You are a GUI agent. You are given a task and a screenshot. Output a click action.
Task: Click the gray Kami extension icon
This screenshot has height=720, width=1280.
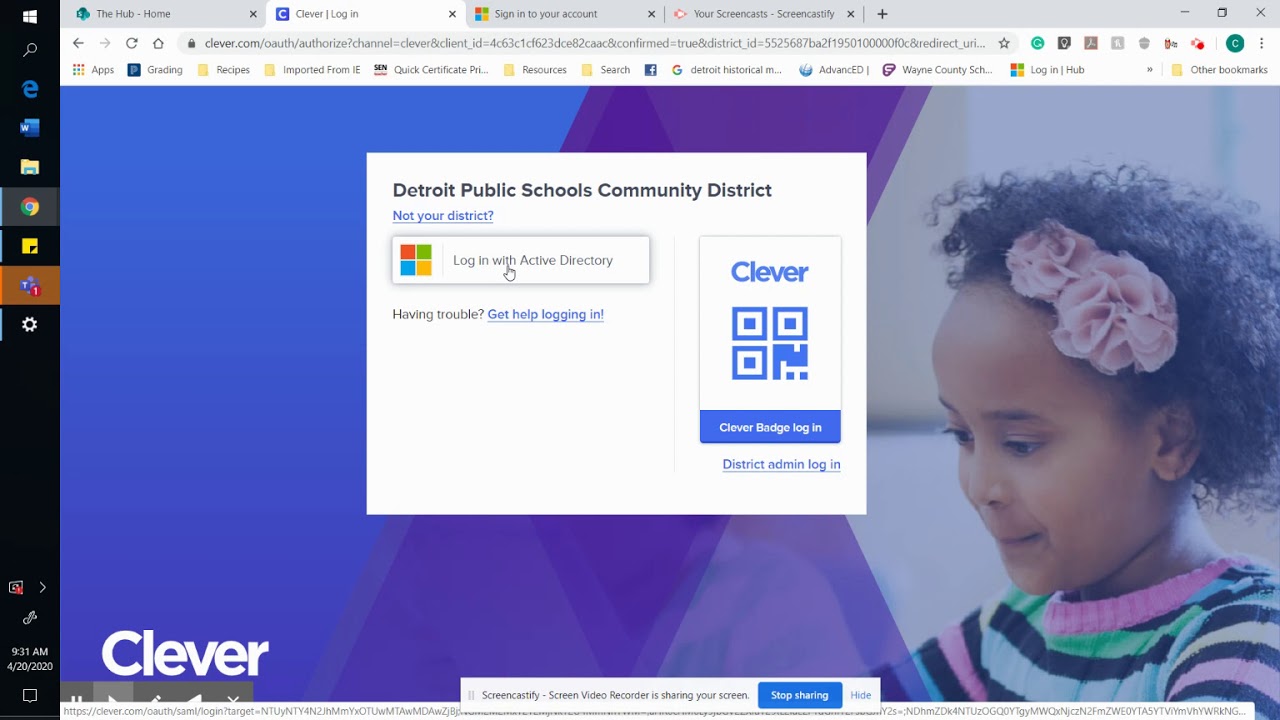tap(1118, 43)
